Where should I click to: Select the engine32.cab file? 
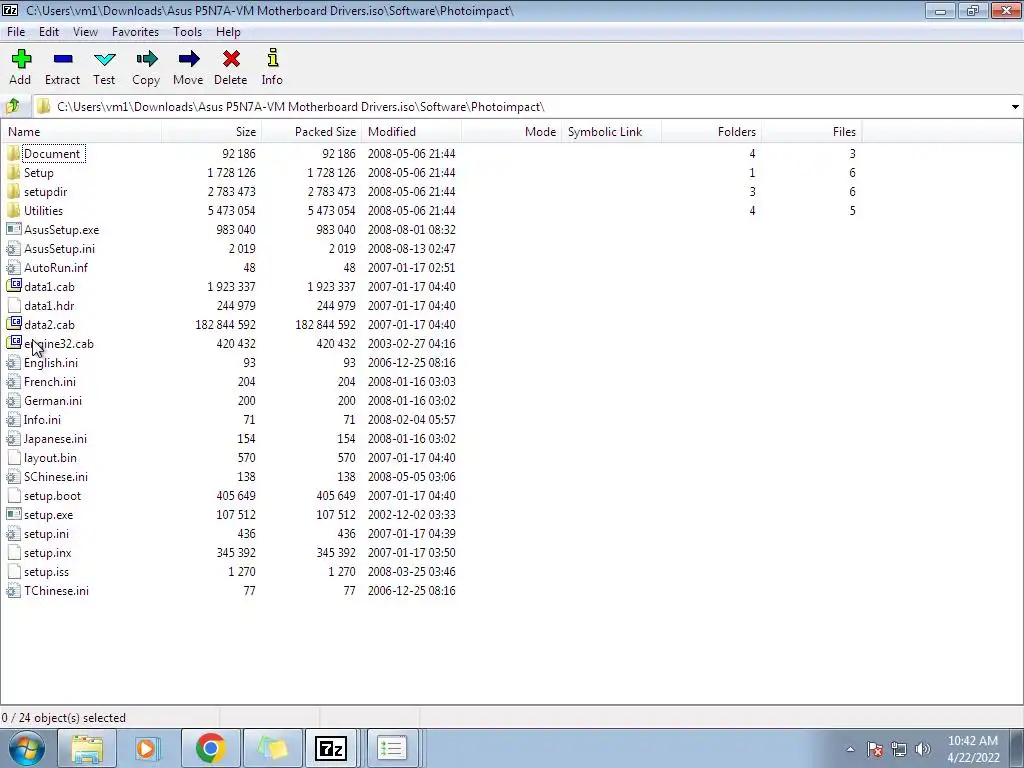59,344
